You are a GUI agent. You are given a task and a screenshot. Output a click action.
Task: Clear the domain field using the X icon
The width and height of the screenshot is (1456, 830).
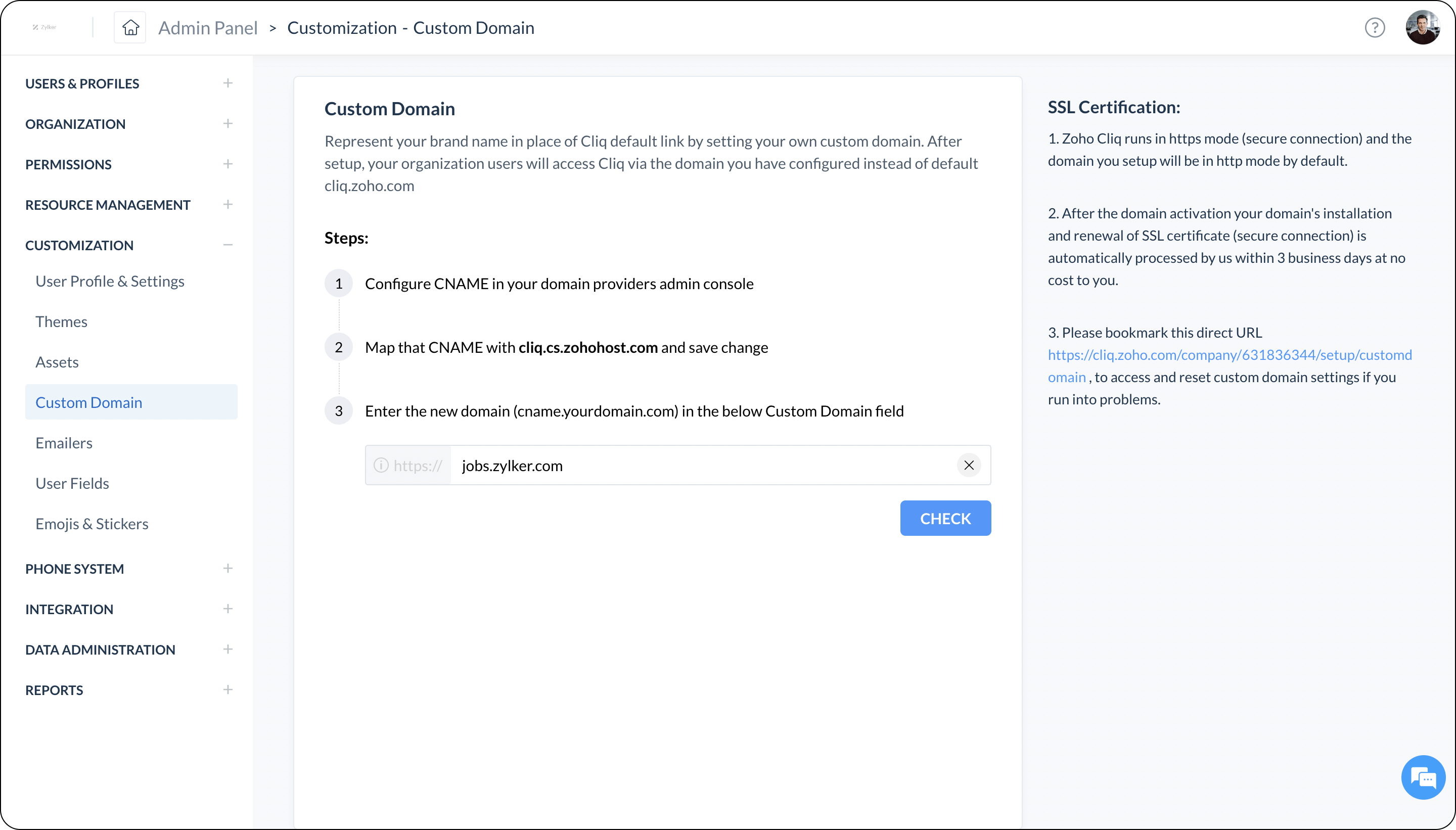(x=969, y=465)
